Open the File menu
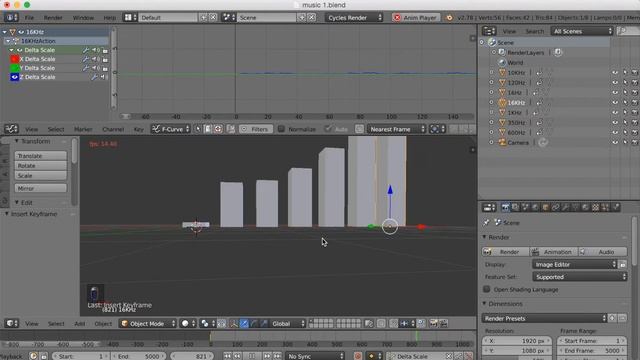Image resolution: width=640 pixels, height=360 pixels. [x=29, y=18]
